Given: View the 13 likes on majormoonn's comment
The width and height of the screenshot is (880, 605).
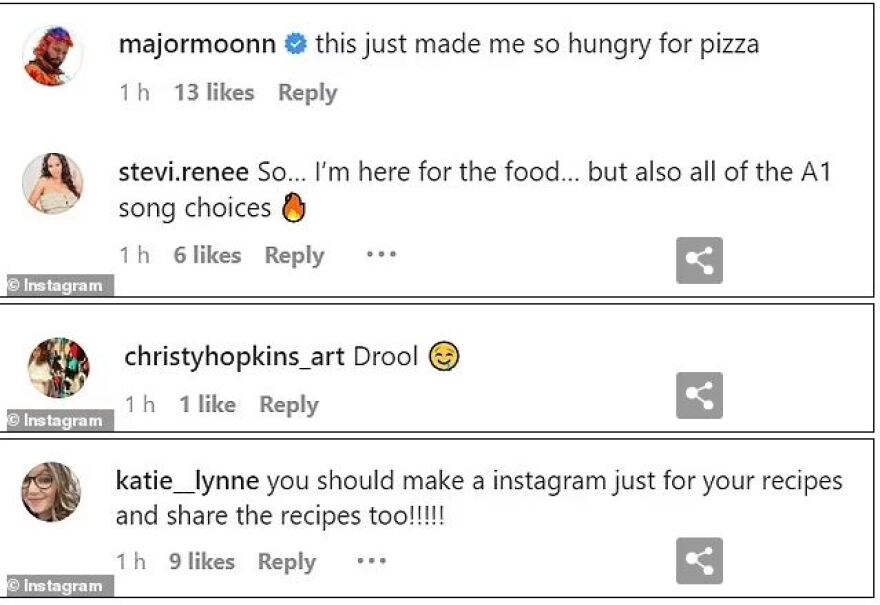Looking at the screenshot, I should pyautogui.click(x=214, y=93).
